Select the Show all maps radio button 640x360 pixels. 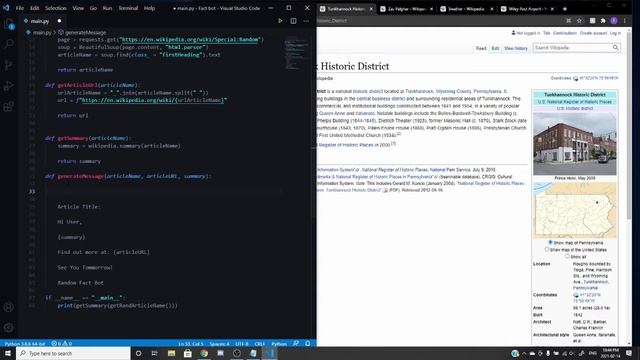click(x=567, y=256)
